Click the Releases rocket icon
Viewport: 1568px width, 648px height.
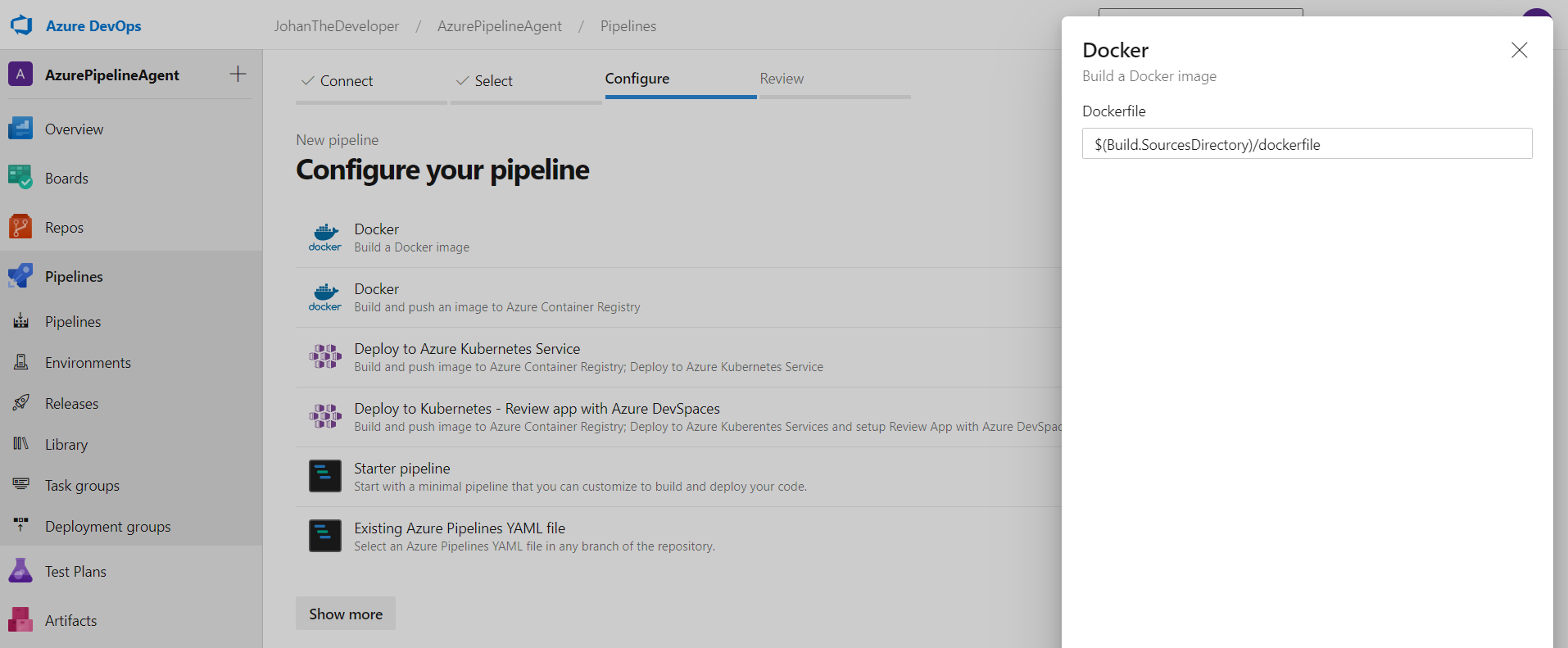click(21, 403)
